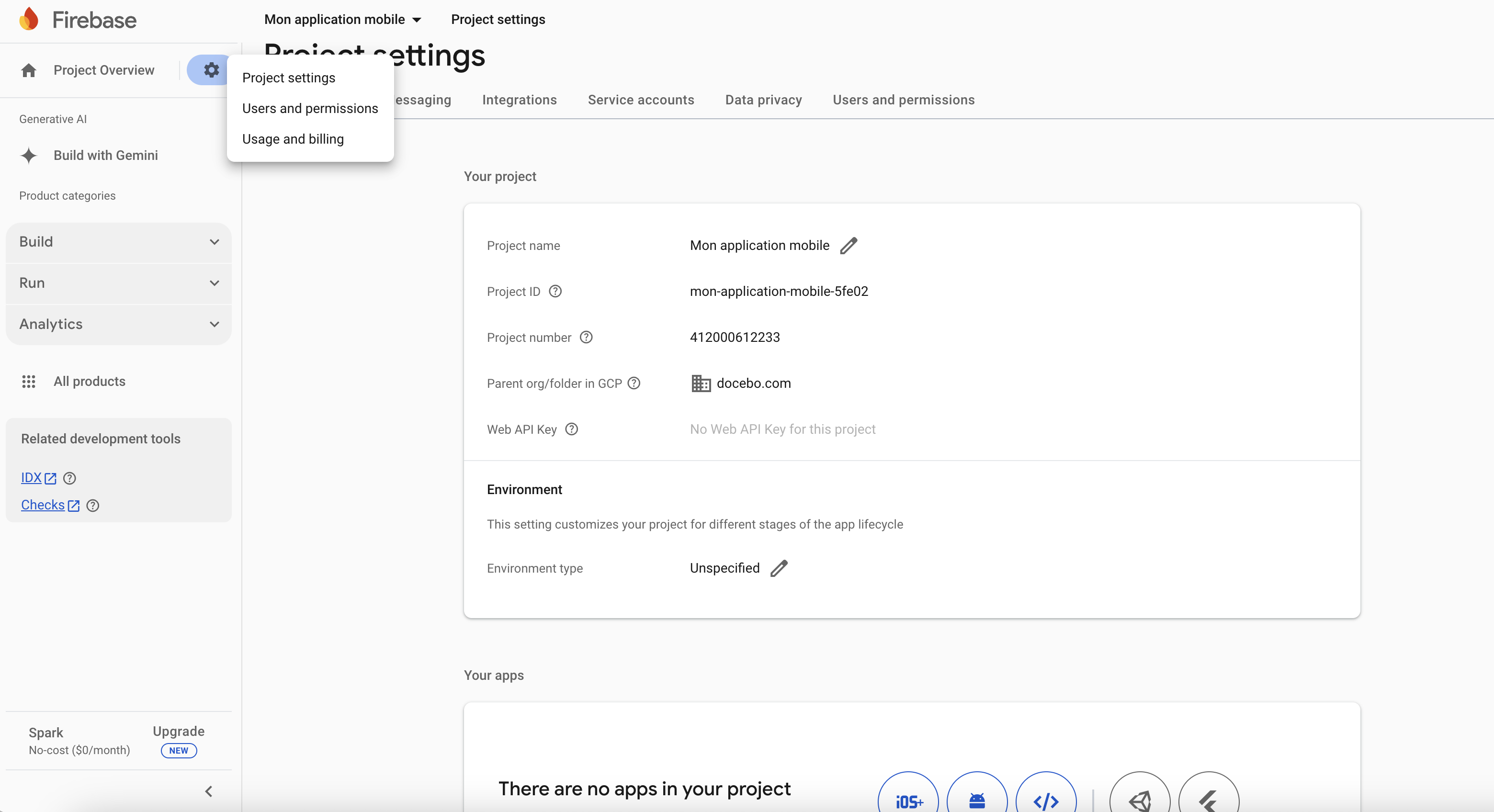Select the Android app icon
1494x812 pixels.
pyautogui.click(x=977, y=801)
